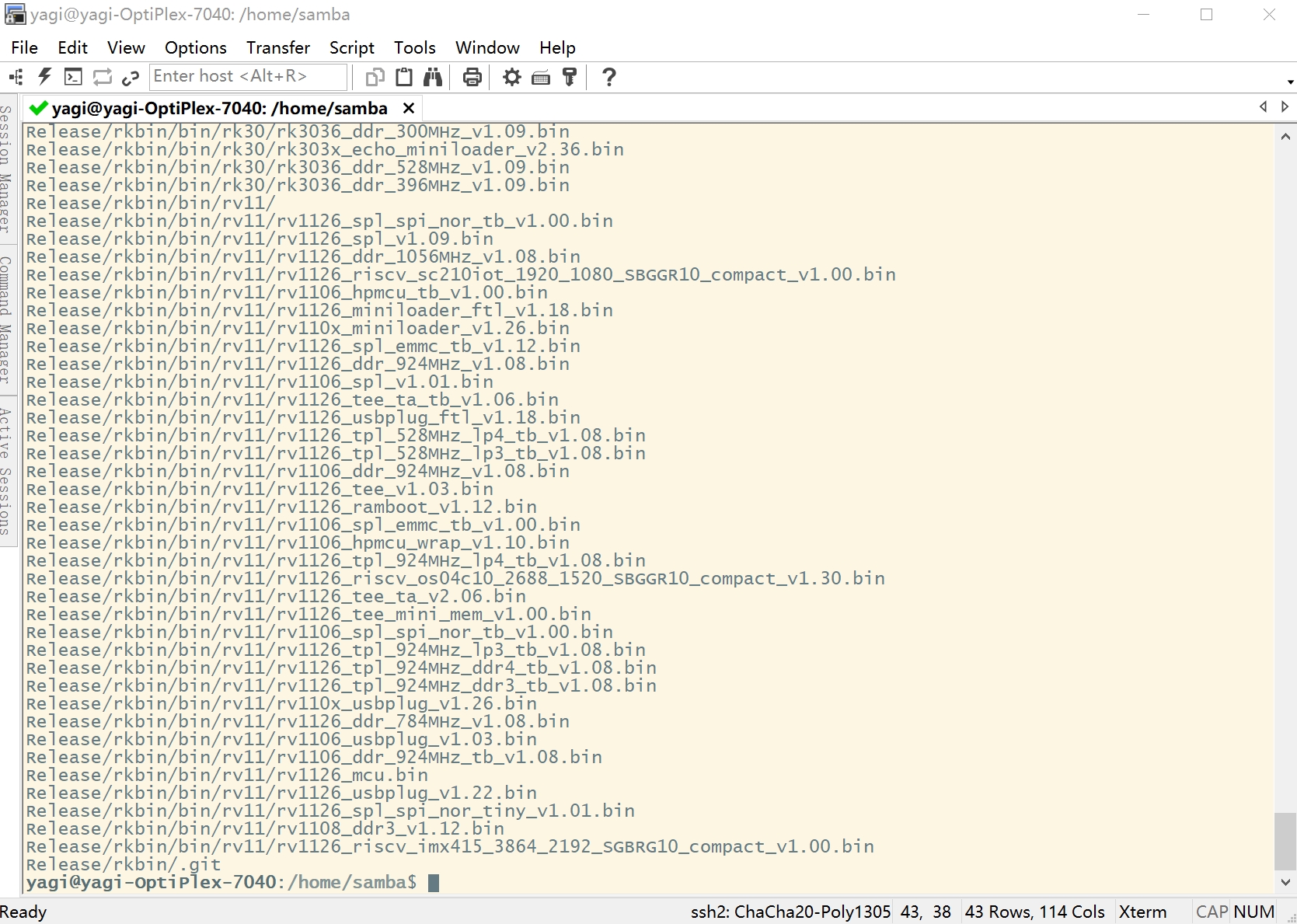Image resolution: width=1297 pixels, height=924 pixels.
Task: Expand the toolbar overflow arrow
Action: click(1290, 82)
